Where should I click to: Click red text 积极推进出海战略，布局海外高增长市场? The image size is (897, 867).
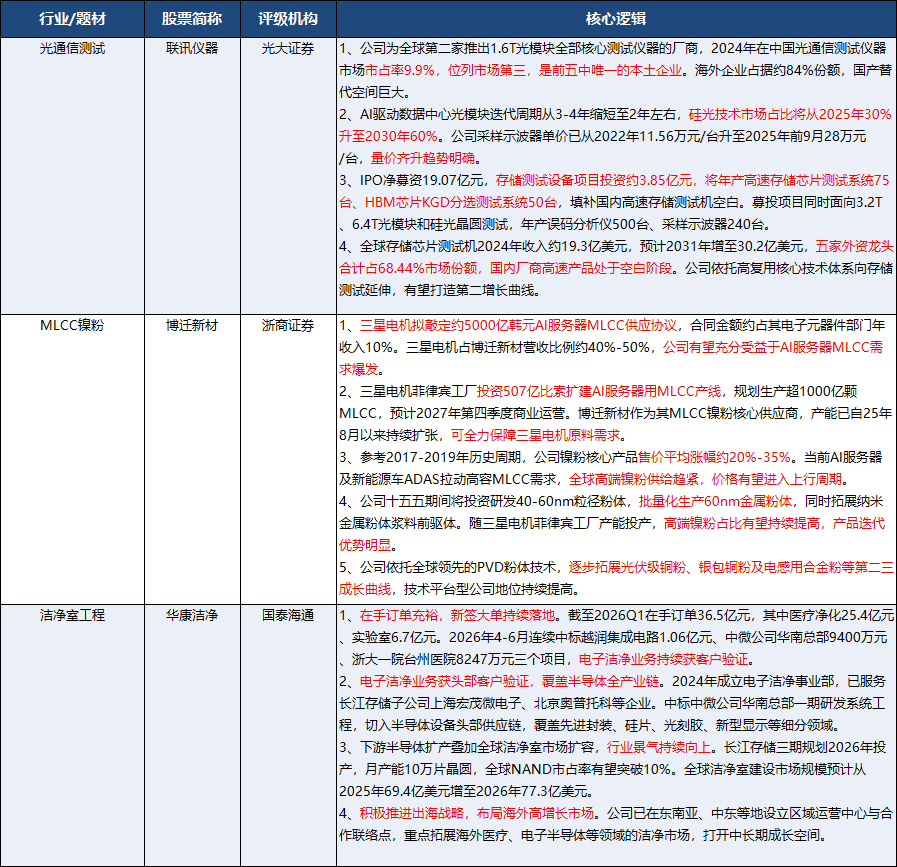477,813
